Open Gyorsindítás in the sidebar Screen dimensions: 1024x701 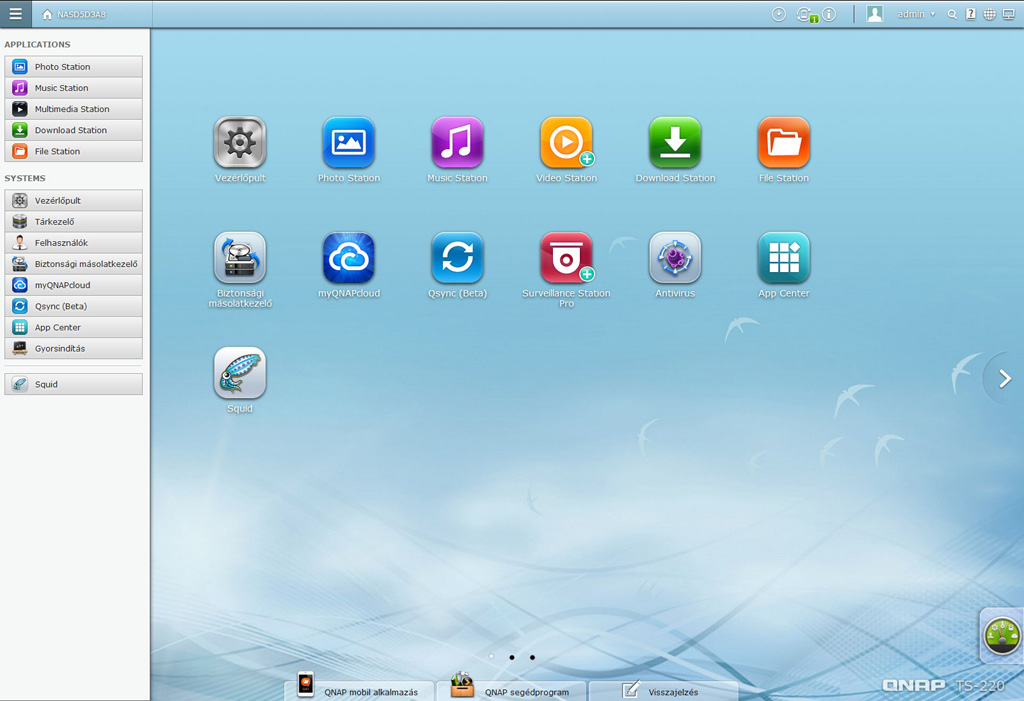pyautogui.click(x=73, y=348)
